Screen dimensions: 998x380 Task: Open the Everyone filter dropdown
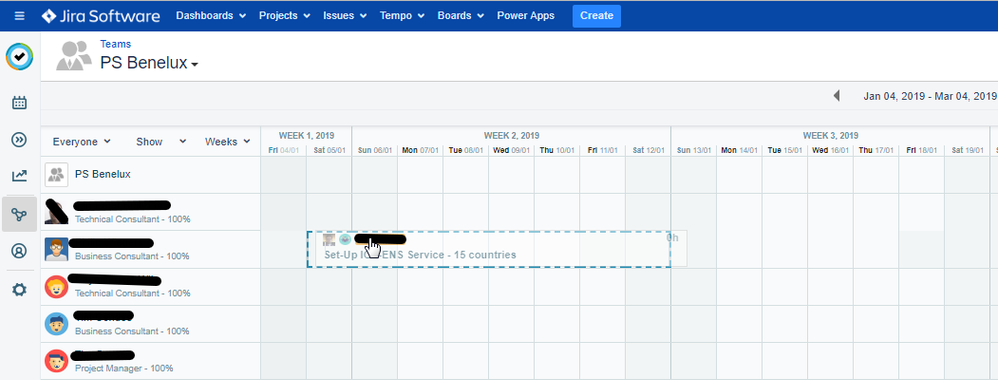pos(81,142)
